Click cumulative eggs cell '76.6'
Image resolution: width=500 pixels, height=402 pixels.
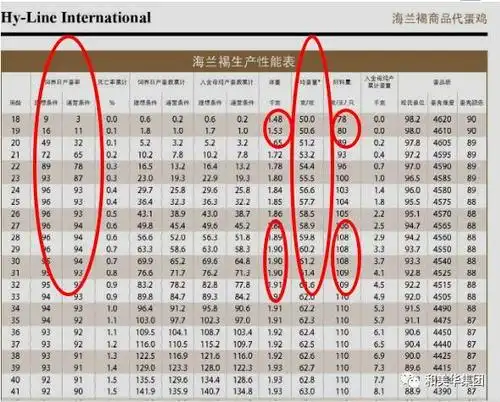pyautogui.click(x=145, y=273)
